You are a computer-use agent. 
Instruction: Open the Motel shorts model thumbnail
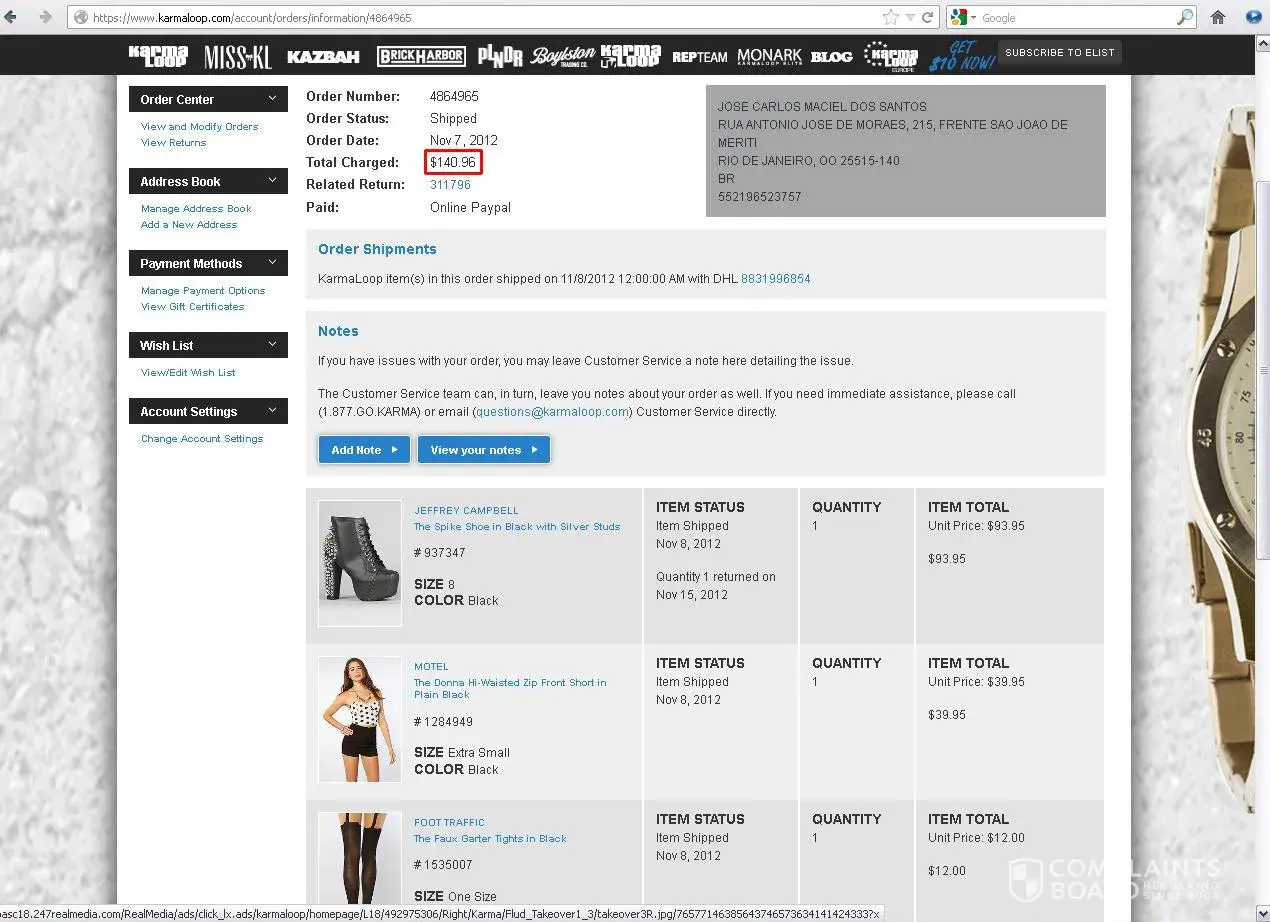(x=360, y=720)
